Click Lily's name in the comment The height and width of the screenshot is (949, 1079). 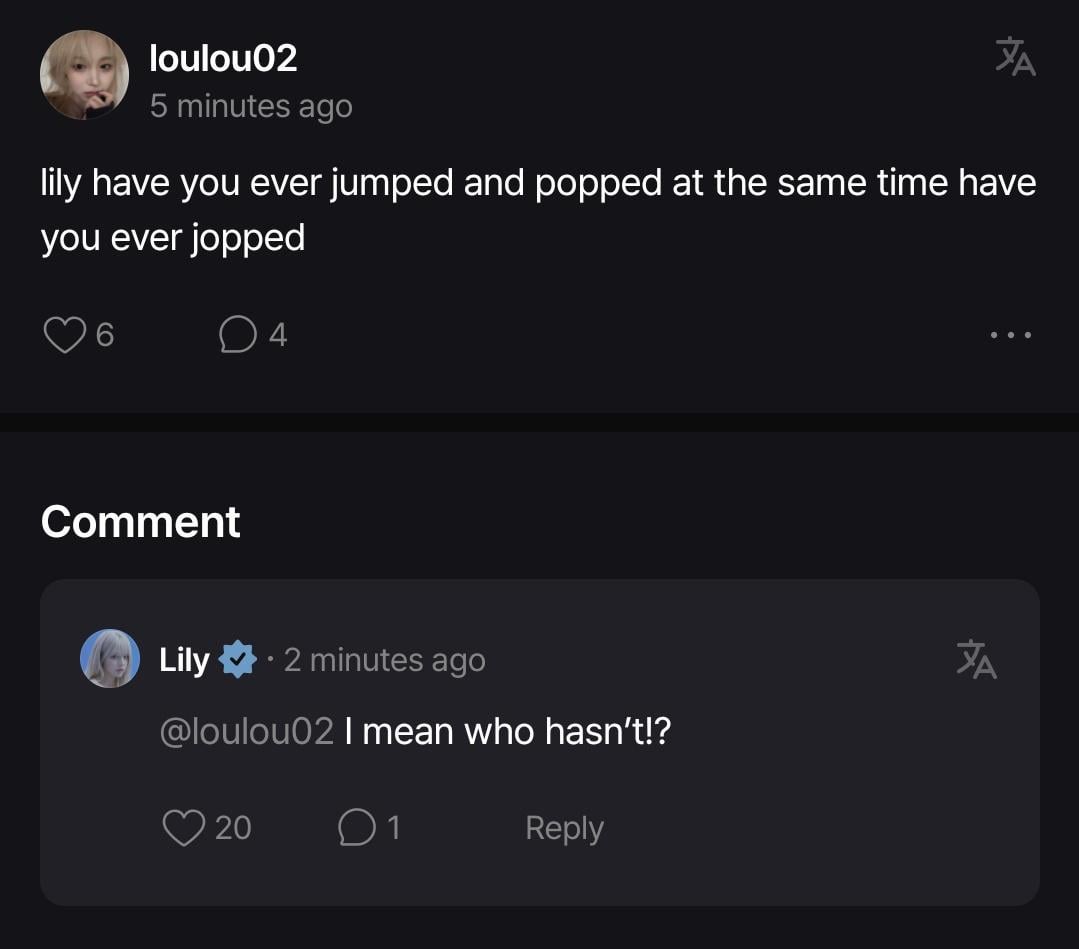(184, 660)
